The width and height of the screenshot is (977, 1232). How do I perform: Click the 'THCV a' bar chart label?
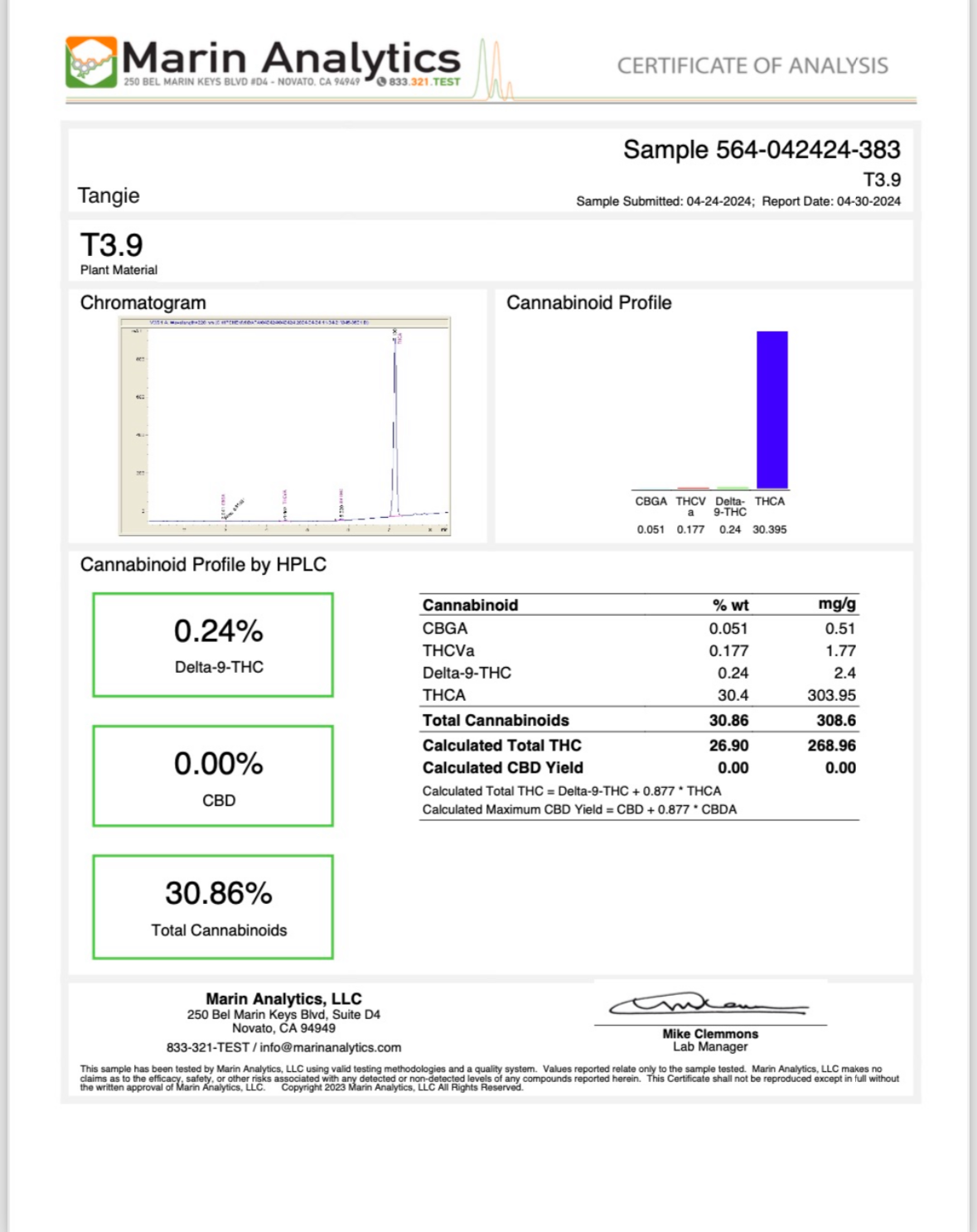tap(690, 506)
